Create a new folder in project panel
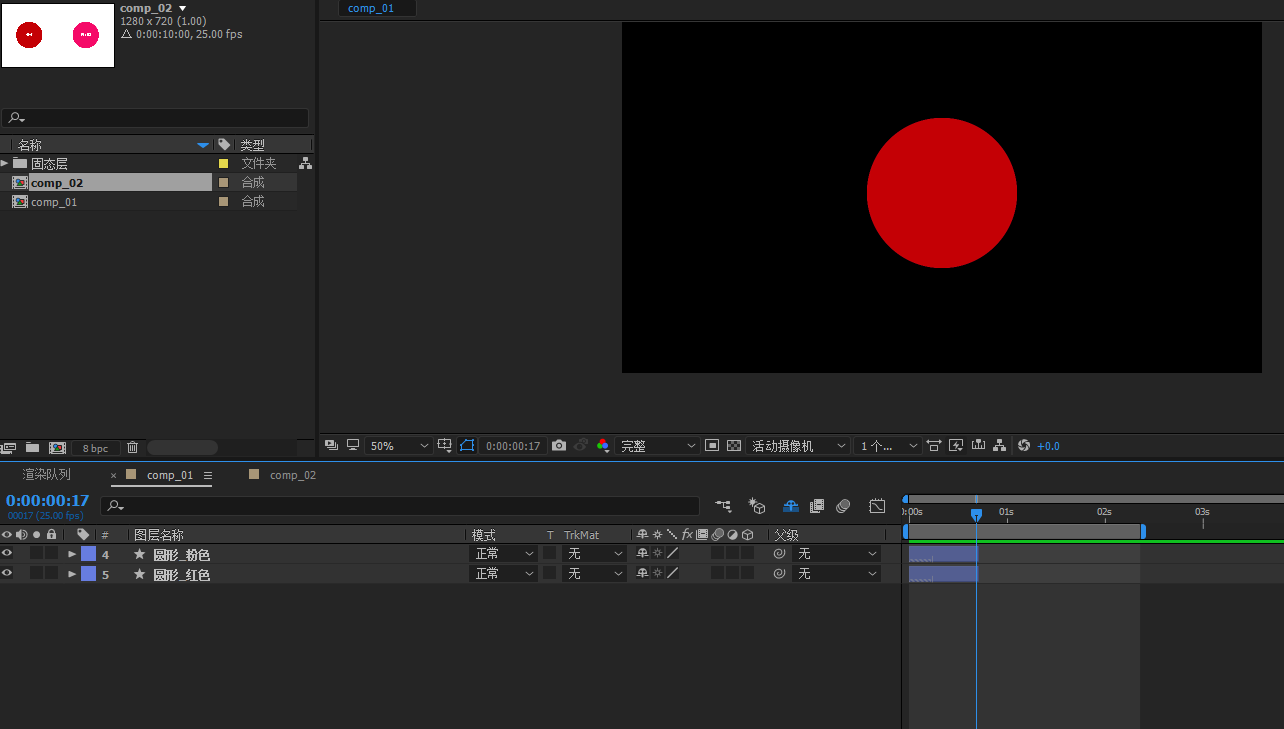This screenshot has width=1284, height=729. click(32, 447)
